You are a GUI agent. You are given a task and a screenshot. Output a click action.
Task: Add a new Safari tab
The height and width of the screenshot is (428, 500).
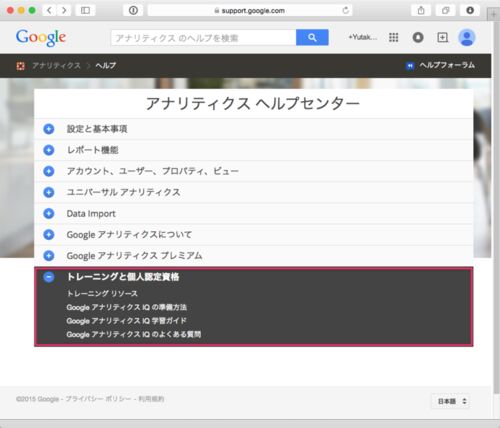(x=493, y=14)
